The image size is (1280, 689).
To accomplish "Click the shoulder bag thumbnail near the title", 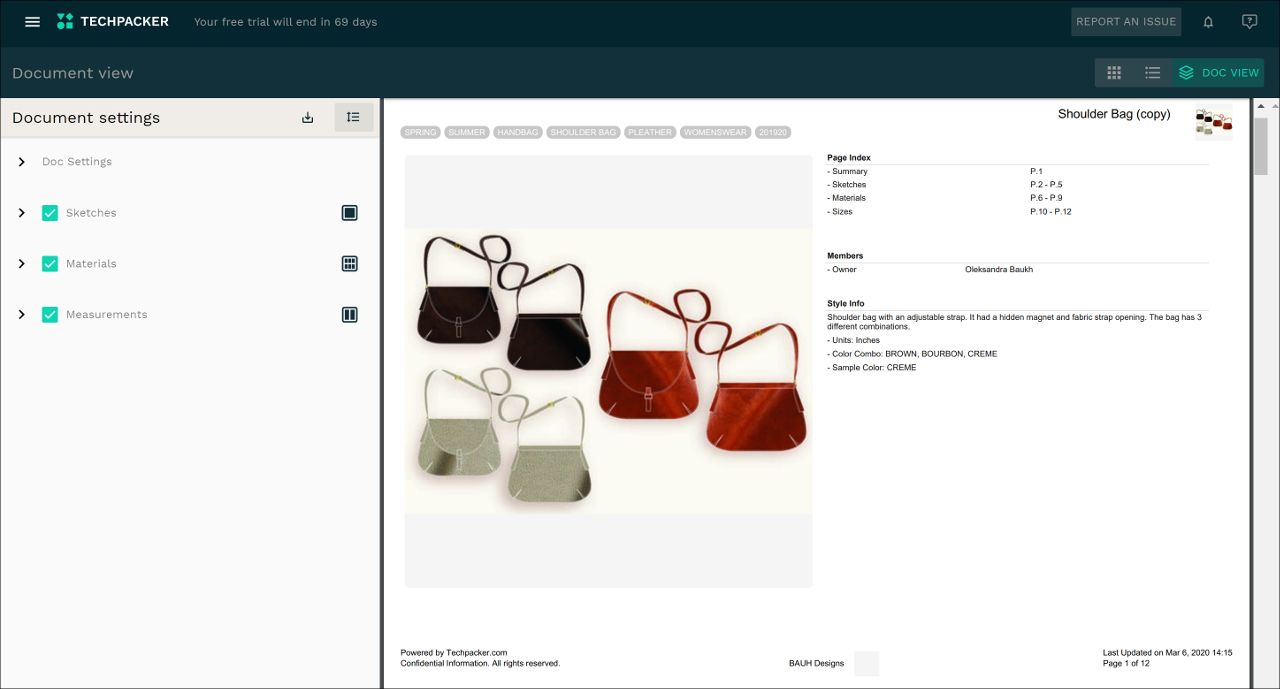I will click(1213, 122).
